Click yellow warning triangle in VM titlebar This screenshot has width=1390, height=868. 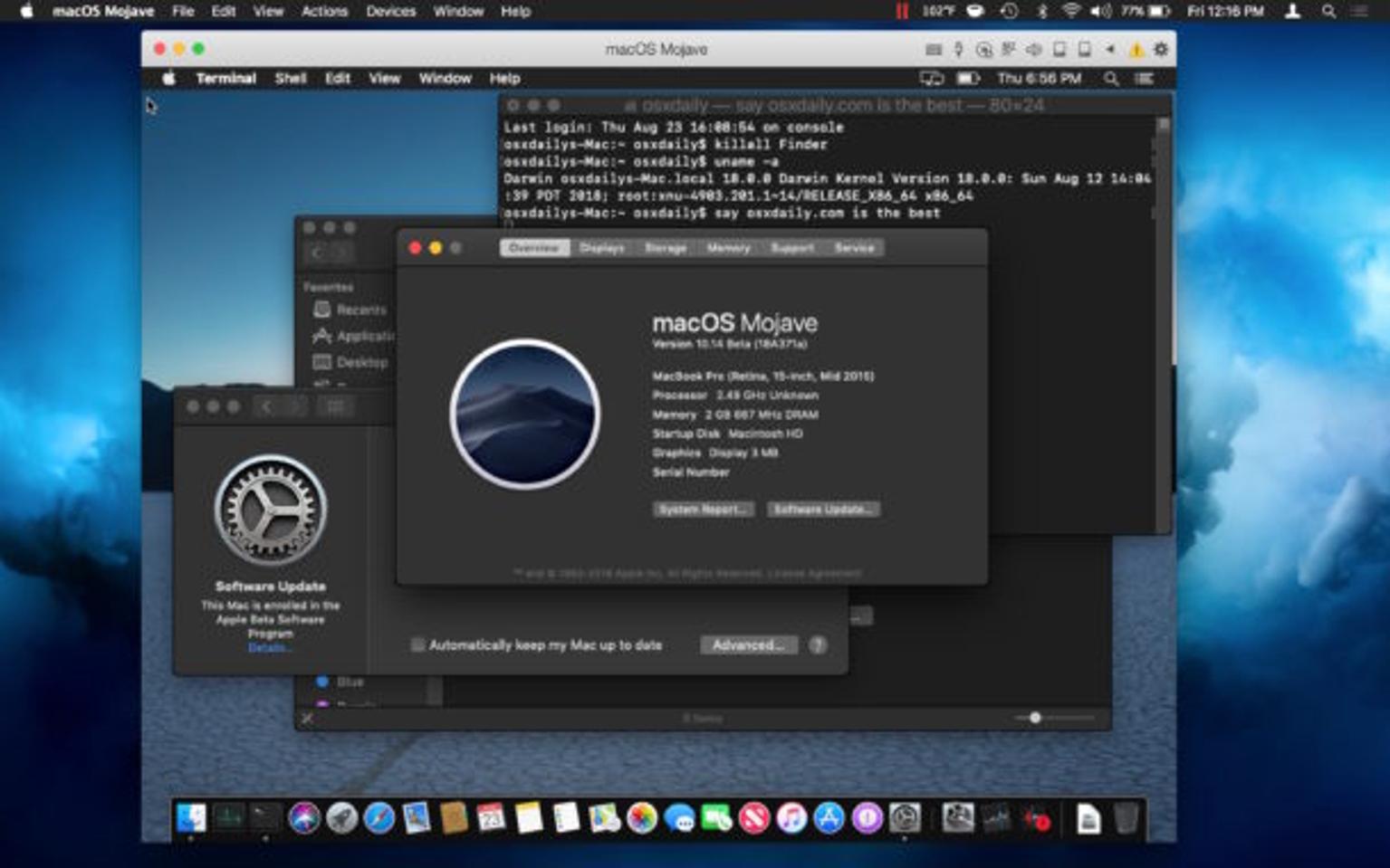coord(1136,50)
